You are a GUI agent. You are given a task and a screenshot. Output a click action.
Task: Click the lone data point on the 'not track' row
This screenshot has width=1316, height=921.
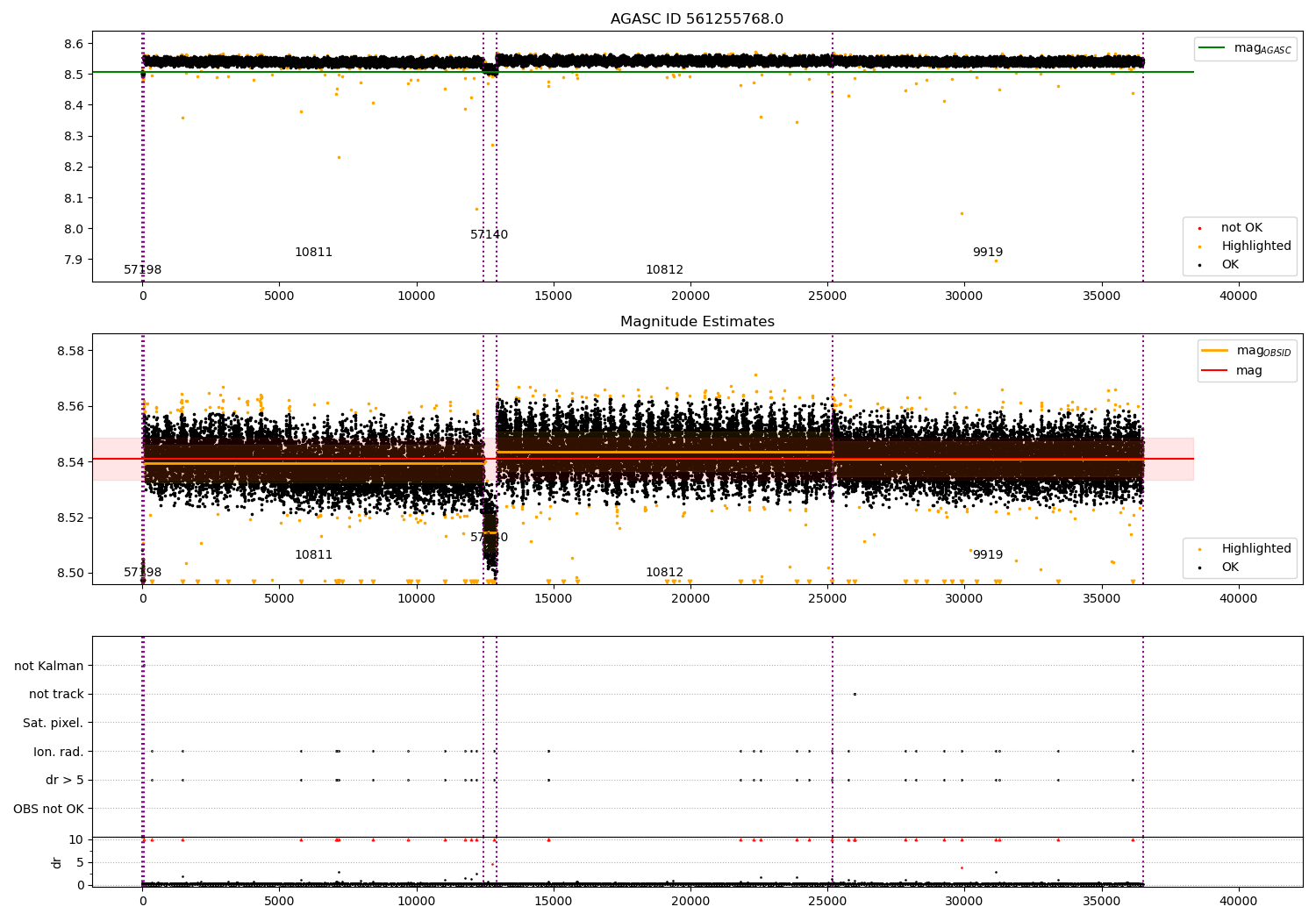(x=855, y=695)
